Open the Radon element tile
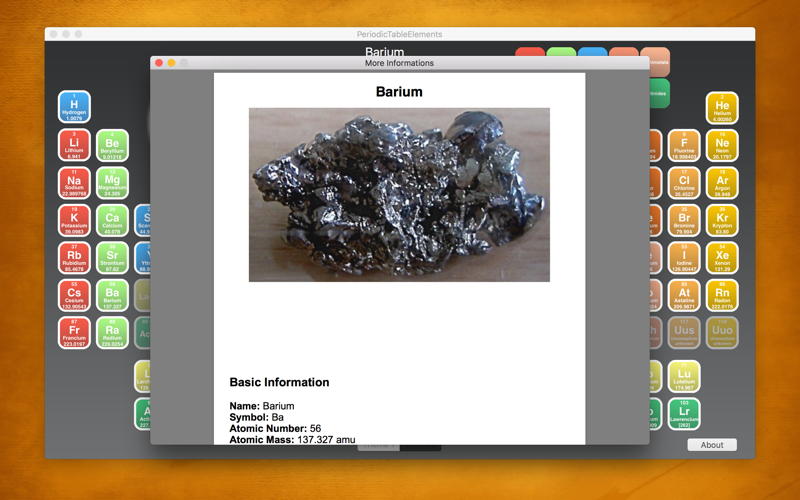800x500 pixels. click(x=722, y=295)
